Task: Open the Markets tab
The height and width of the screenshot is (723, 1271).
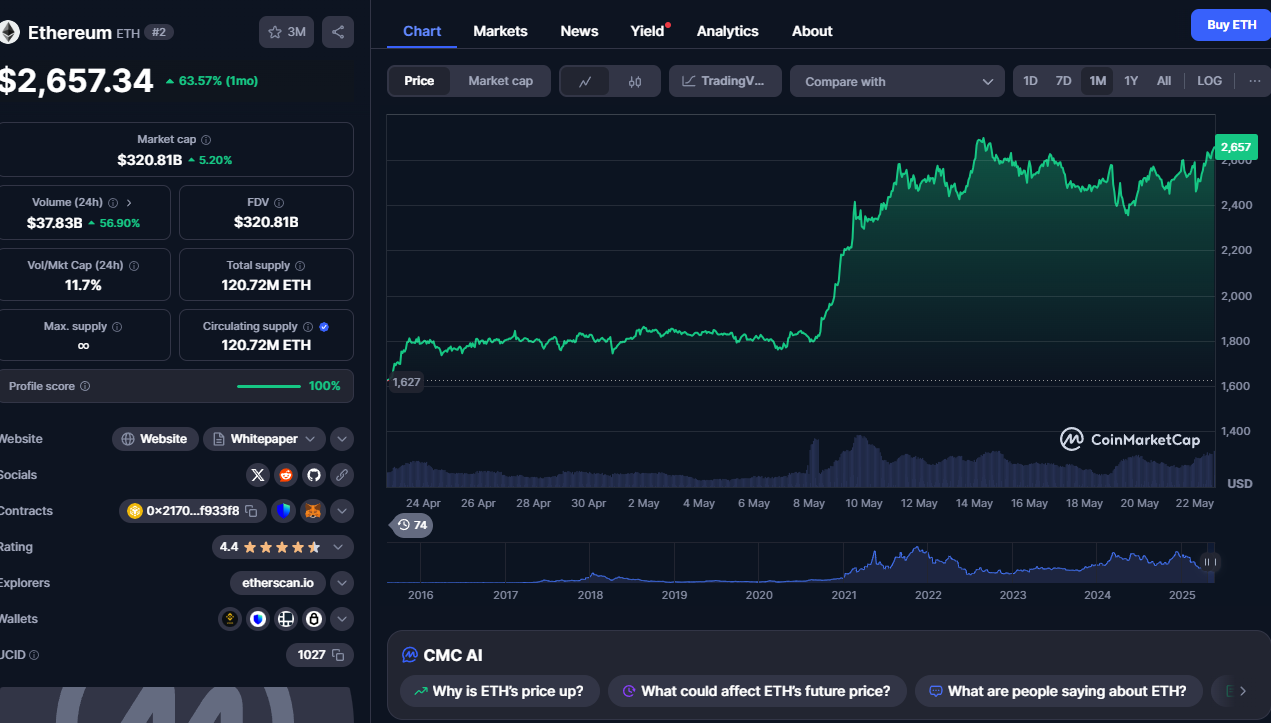Action: click(x=500, y=31)
